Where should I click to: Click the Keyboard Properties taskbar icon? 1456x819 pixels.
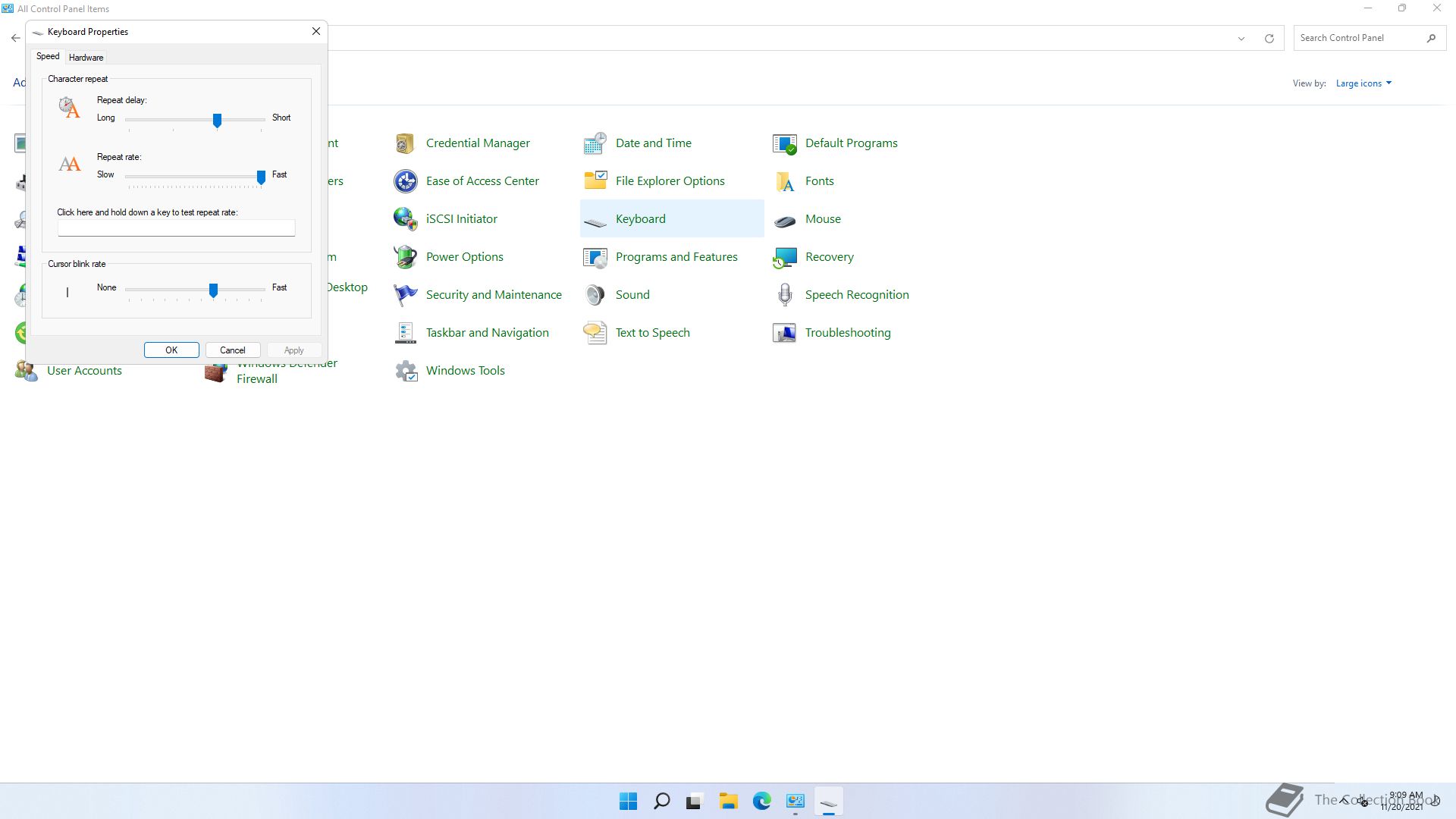828,801
